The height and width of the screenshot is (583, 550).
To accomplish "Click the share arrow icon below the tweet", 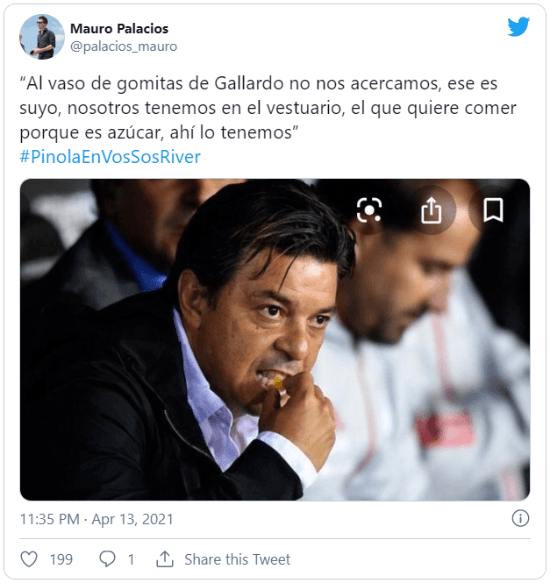I will [x=165, y=559].
